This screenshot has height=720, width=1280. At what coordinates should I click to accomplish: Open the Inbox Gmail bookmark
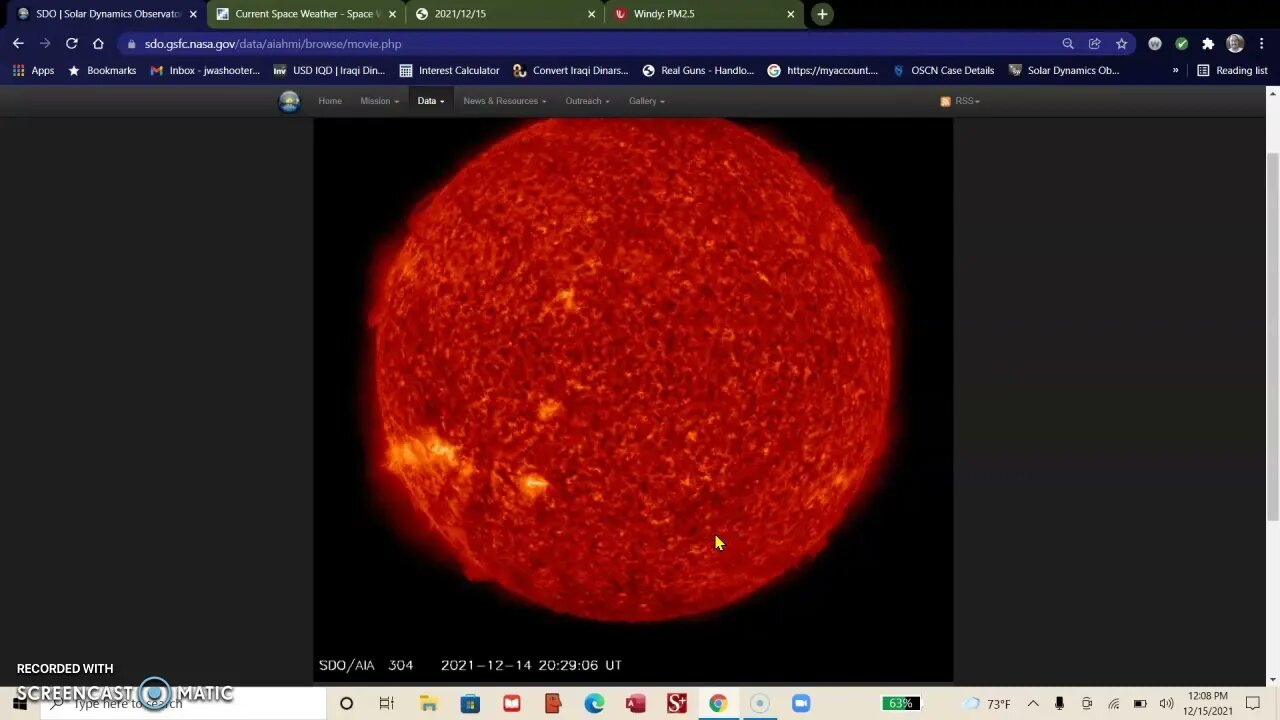click(205, 71)
